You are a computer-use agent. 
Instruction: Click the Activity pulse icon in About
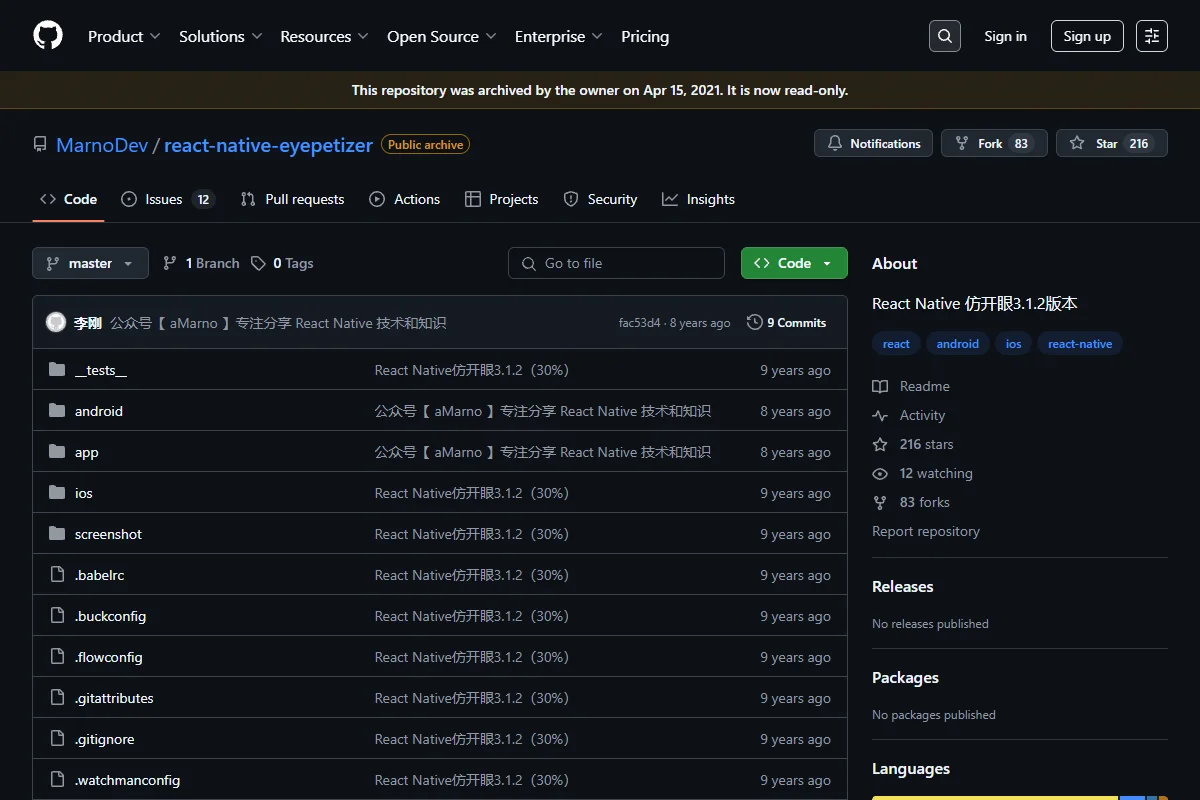pos(880,415)
